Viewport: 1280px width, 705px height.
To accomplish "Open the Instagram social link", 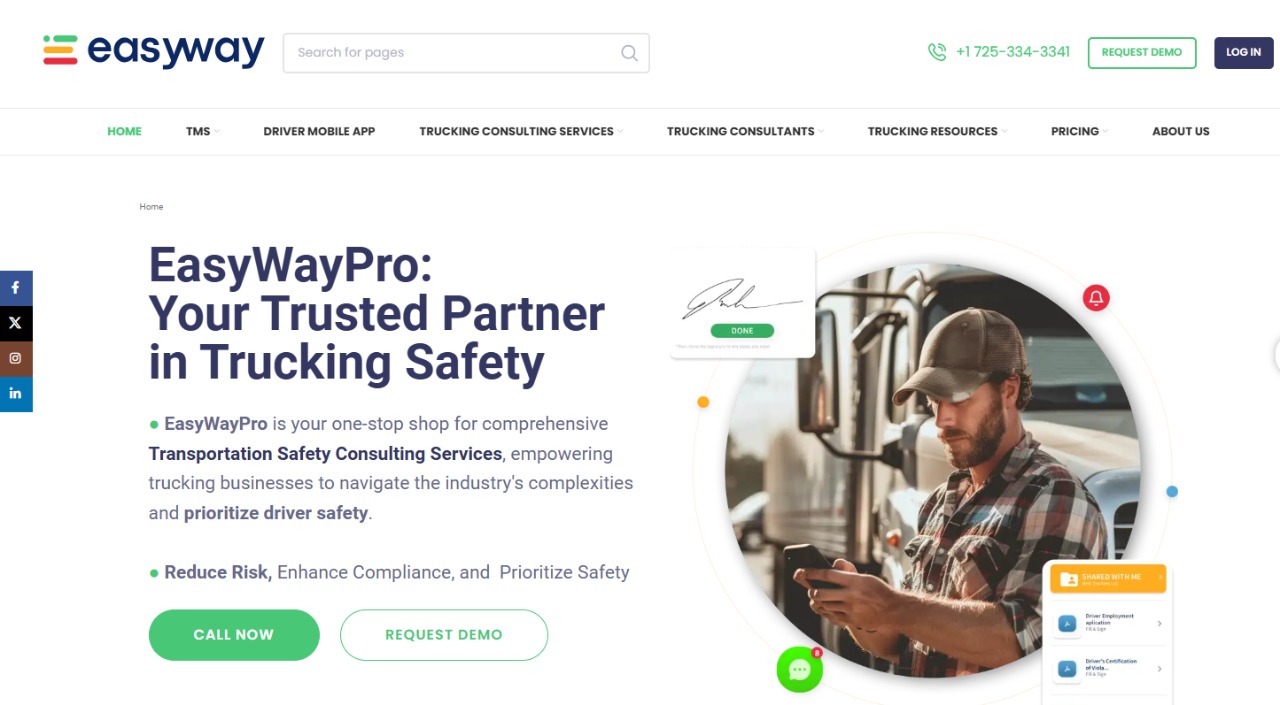I will pyautogui.click(x=16, y=359).
